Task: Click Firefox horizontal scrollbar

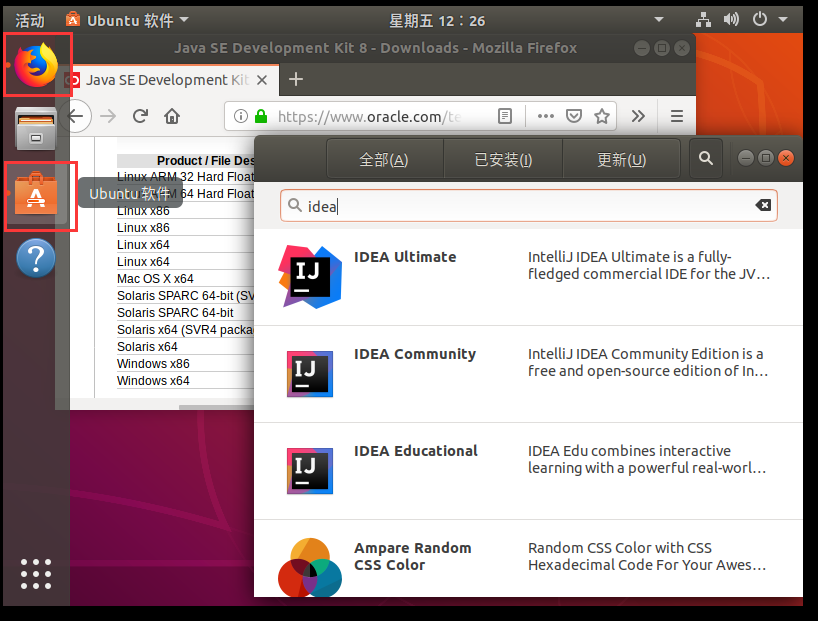Action: pos(216,407)
